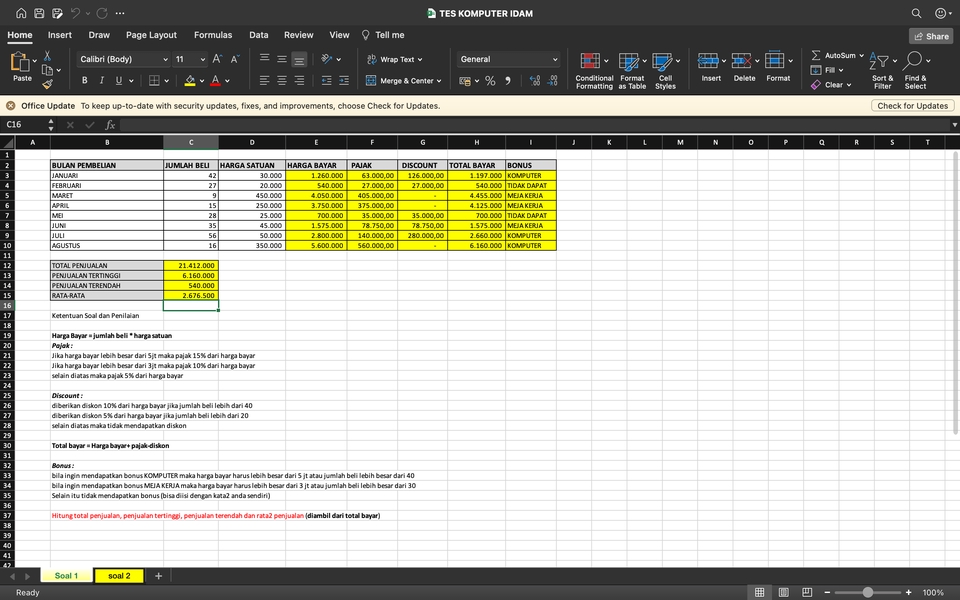Apply italic formatting
Viewport: 960px width, 600px height.
click(x=101, y=80)
